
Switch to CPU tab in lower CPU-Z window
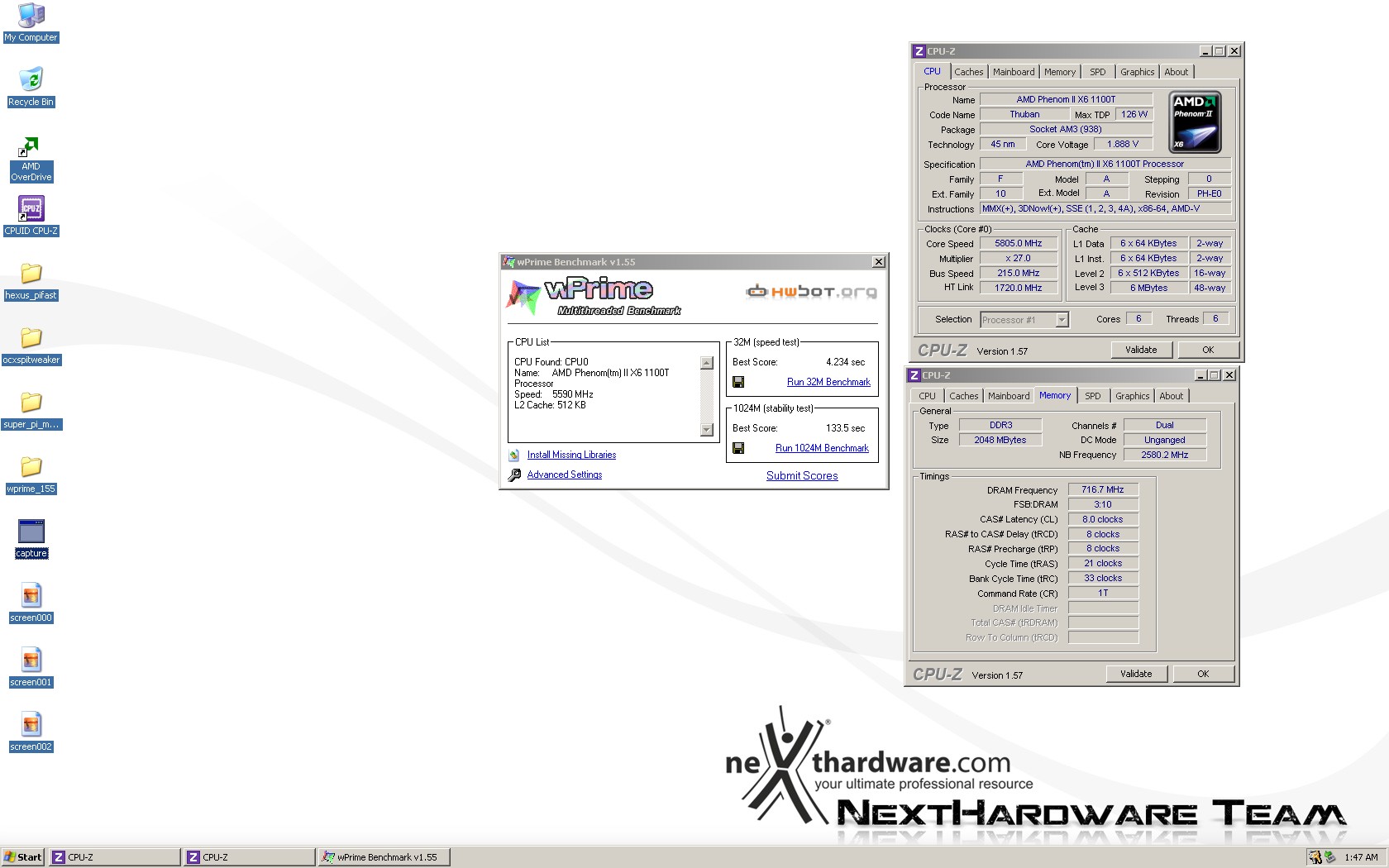(928, 396)
